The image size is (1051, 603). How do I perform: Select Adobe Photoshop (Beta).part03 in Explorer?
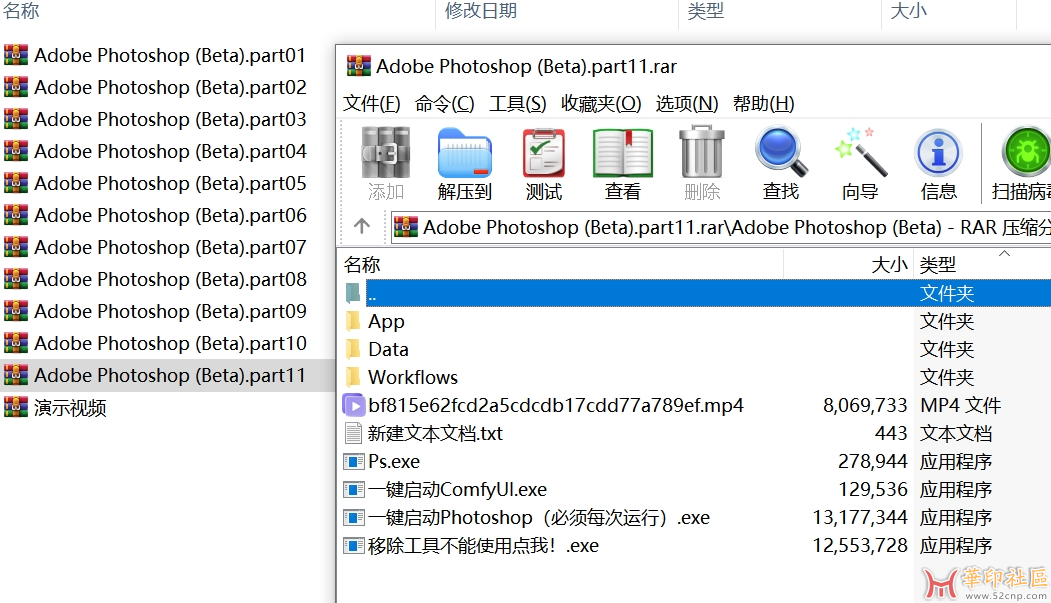tap(170, 119)
